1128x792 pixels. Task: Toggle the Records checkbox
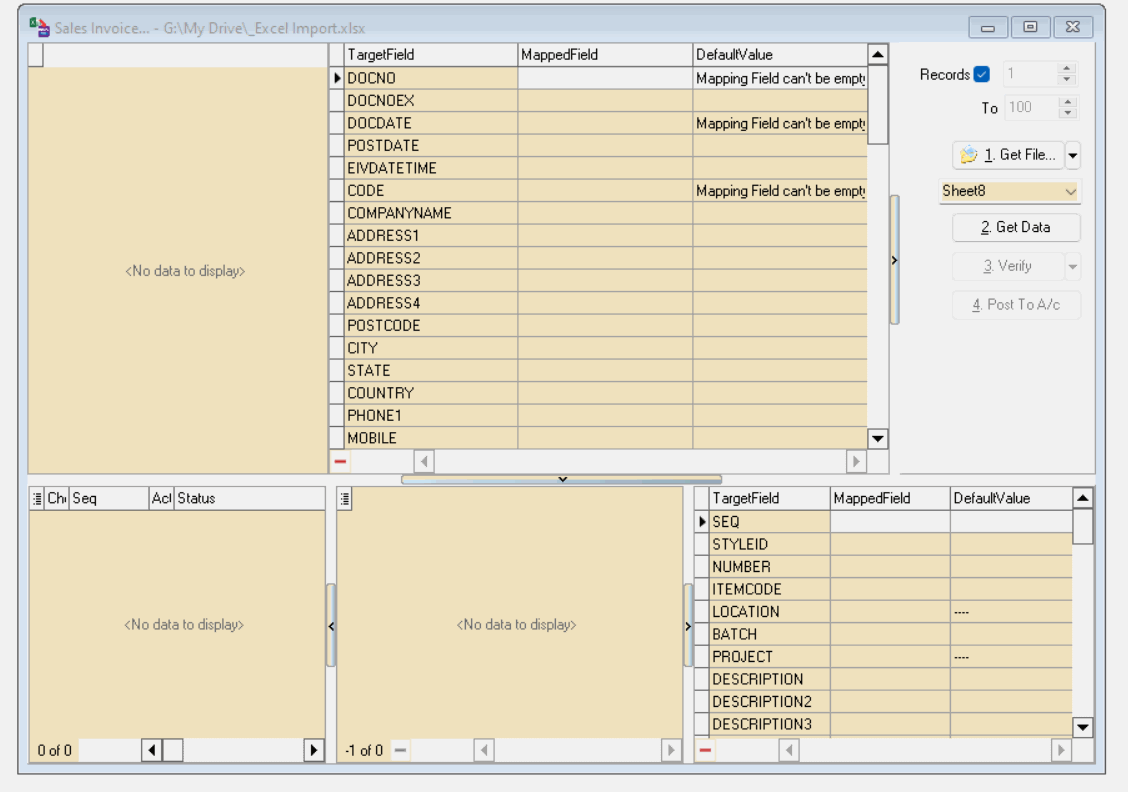[981, 75]
